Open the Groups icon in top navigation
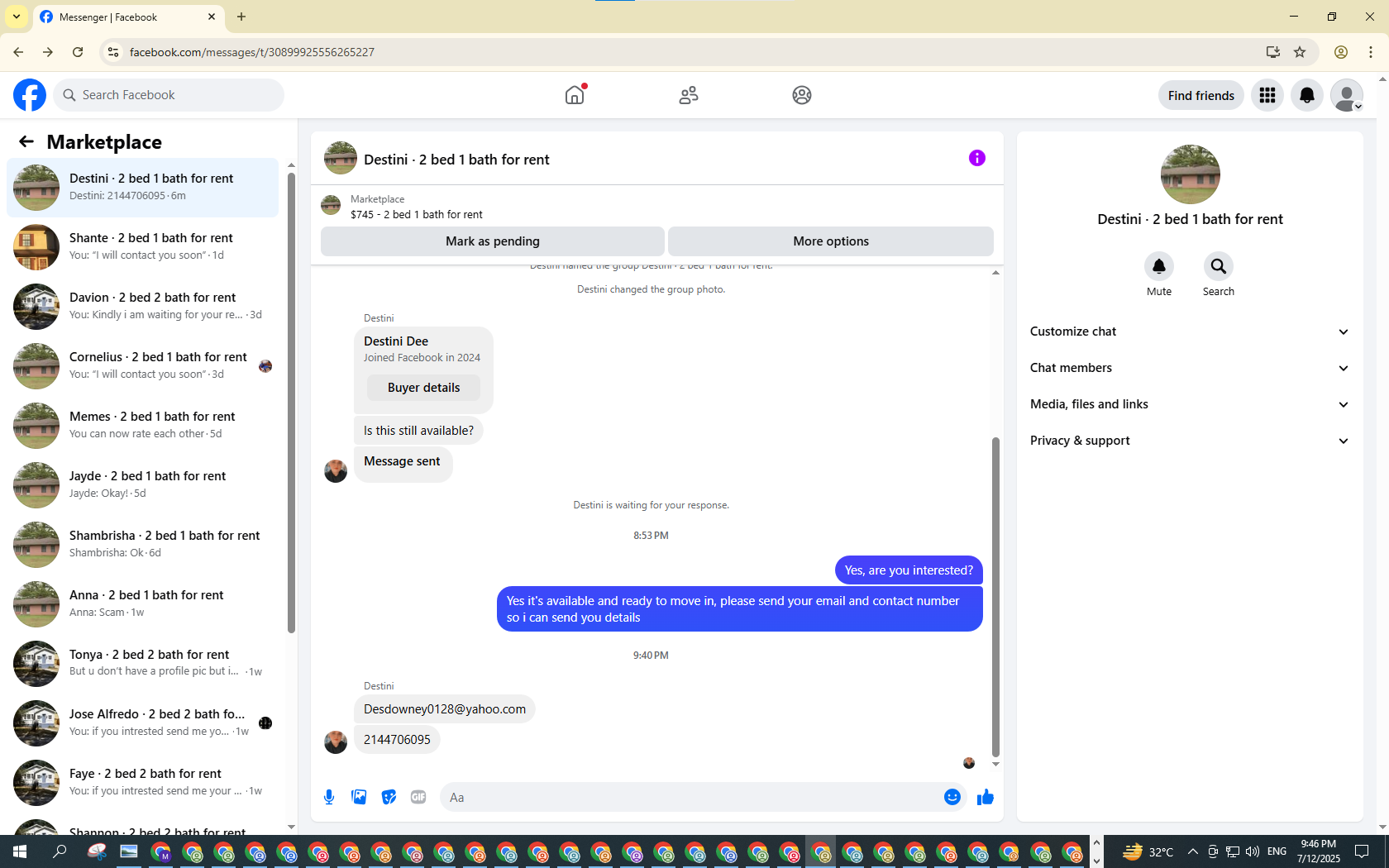Viewport: 1389px width, 868px height. pyautogui.click(x=802, y=95)
